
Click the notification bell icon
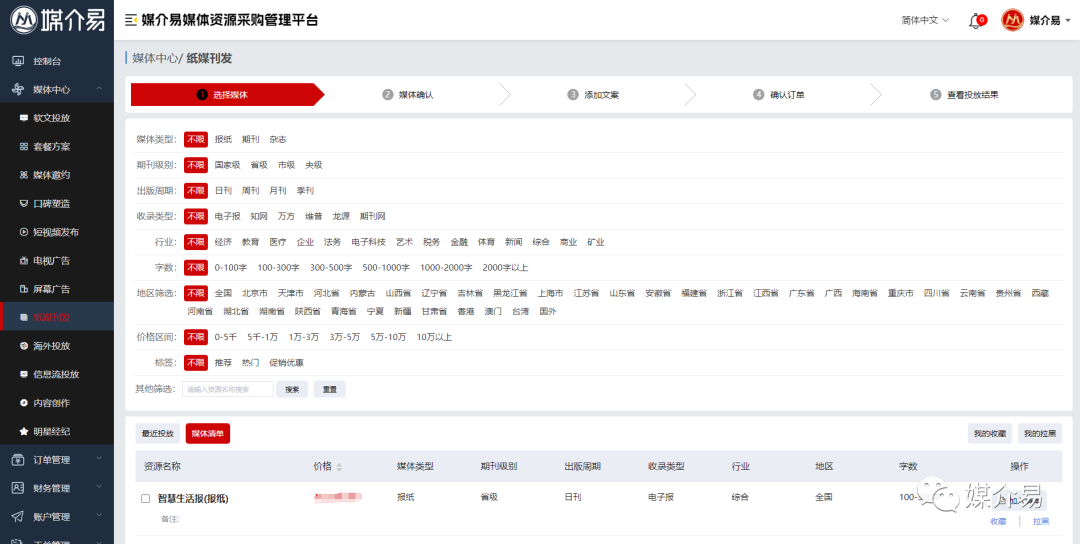975,21
